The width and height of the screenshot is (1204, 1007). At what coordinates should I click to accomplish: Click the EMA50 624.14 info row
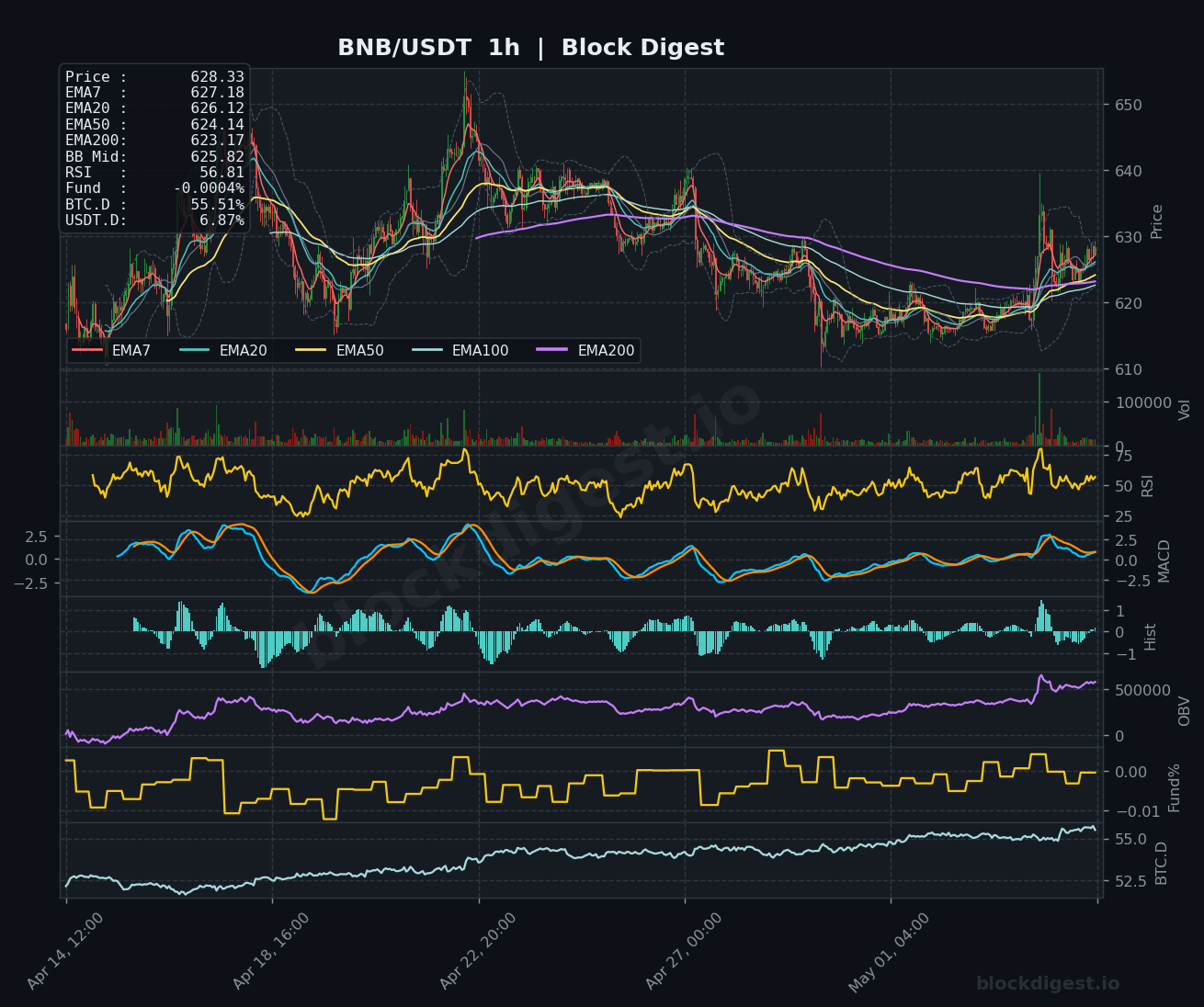[x=154, y=125]
